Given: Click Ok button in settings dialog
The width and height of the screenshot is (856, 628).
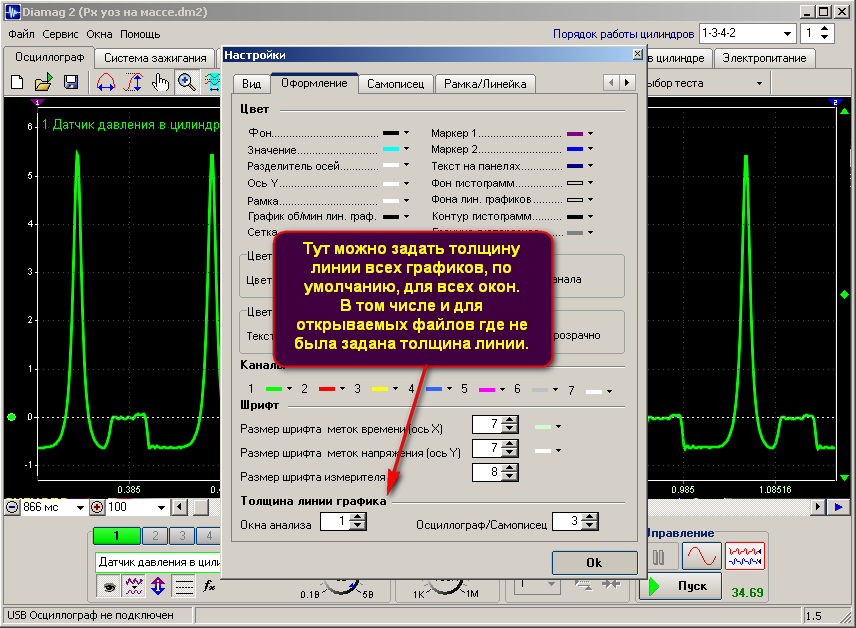Looking at the screenshot, I should pyautogui.click(x=595, y=563).
